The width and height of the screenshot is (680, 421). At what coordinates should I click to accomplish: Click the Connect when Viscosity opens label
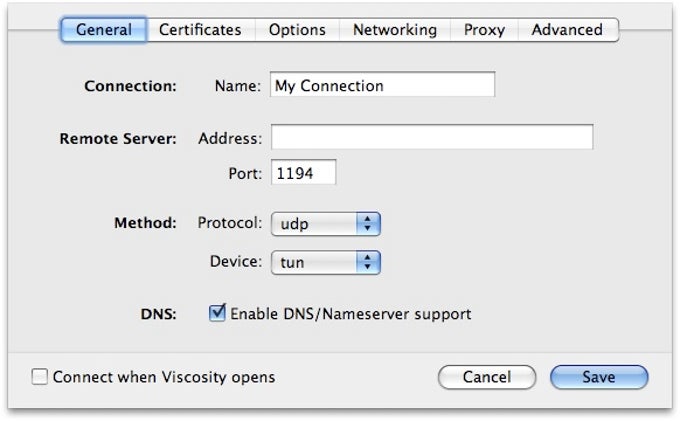[163, 377]
